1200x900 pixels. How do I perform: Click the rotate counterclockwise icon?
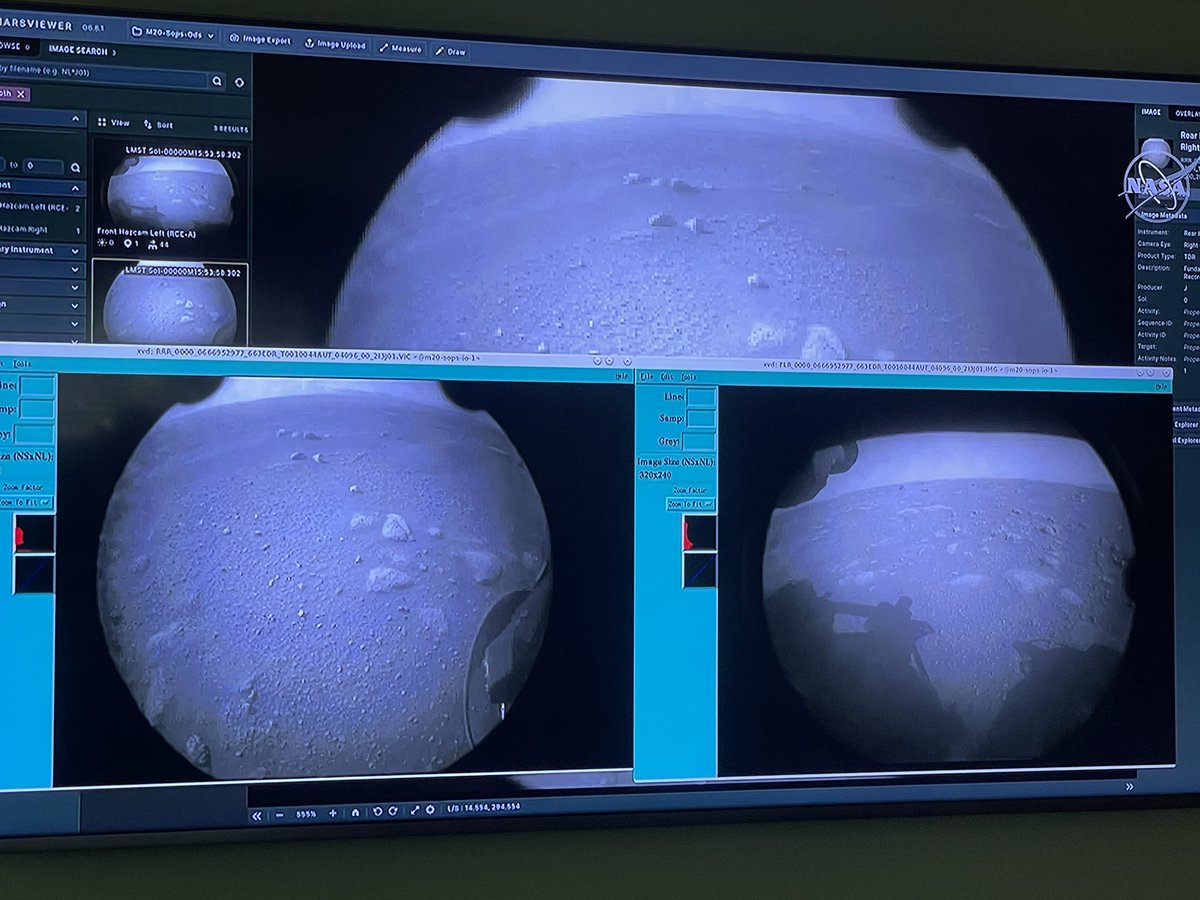(379, 811)
